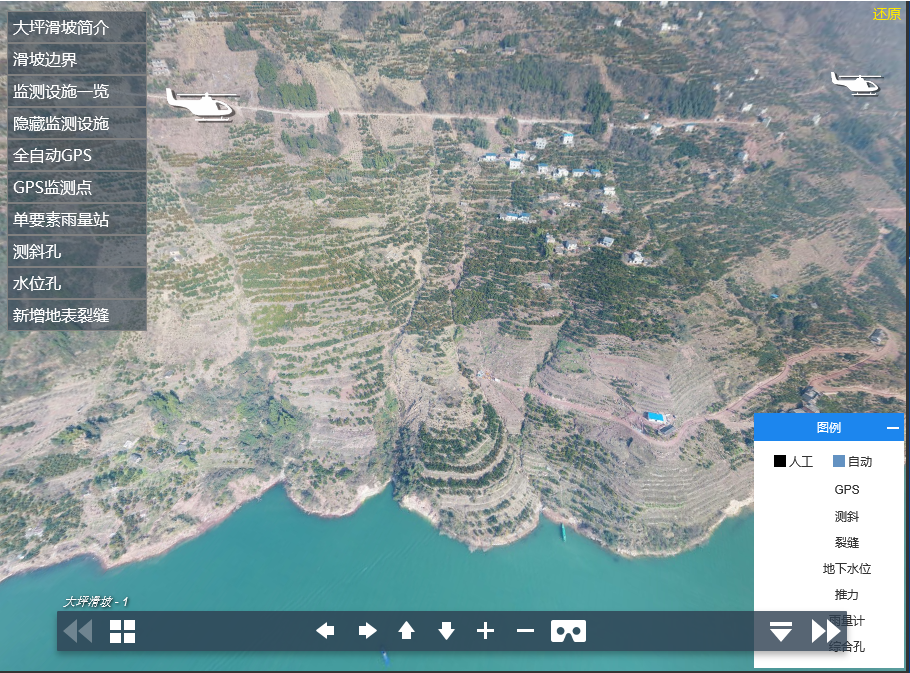Tilt the panorama view downward

click(446, 631)
